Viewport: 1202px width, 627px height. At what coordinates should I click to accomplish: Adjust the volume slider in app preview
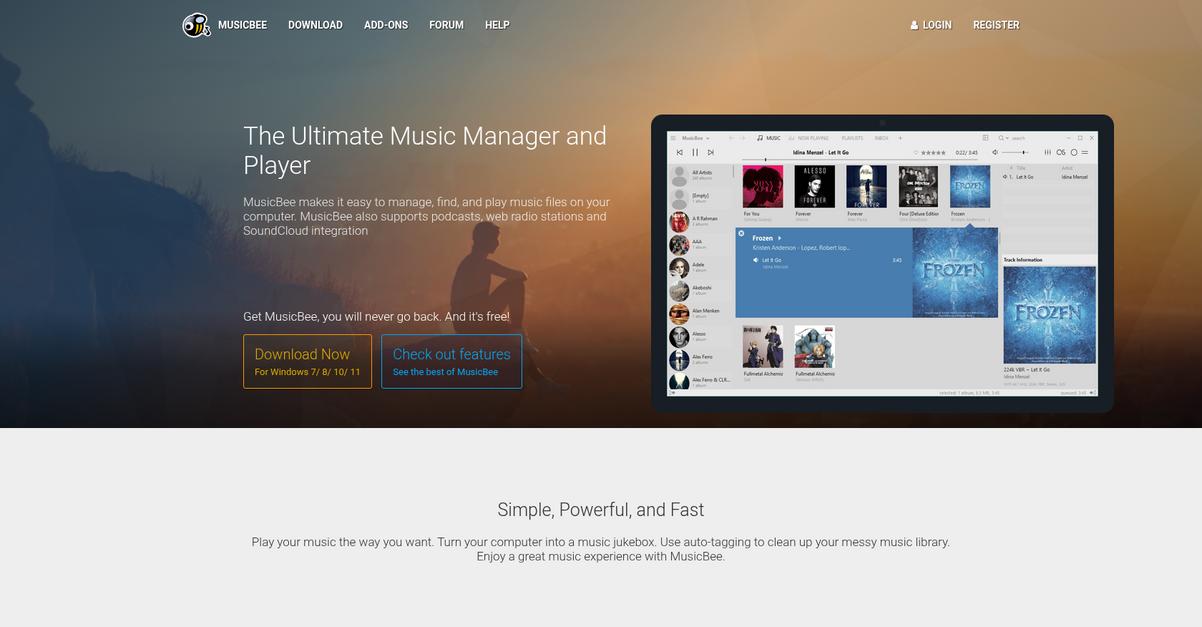click(x=1015, y=152)
